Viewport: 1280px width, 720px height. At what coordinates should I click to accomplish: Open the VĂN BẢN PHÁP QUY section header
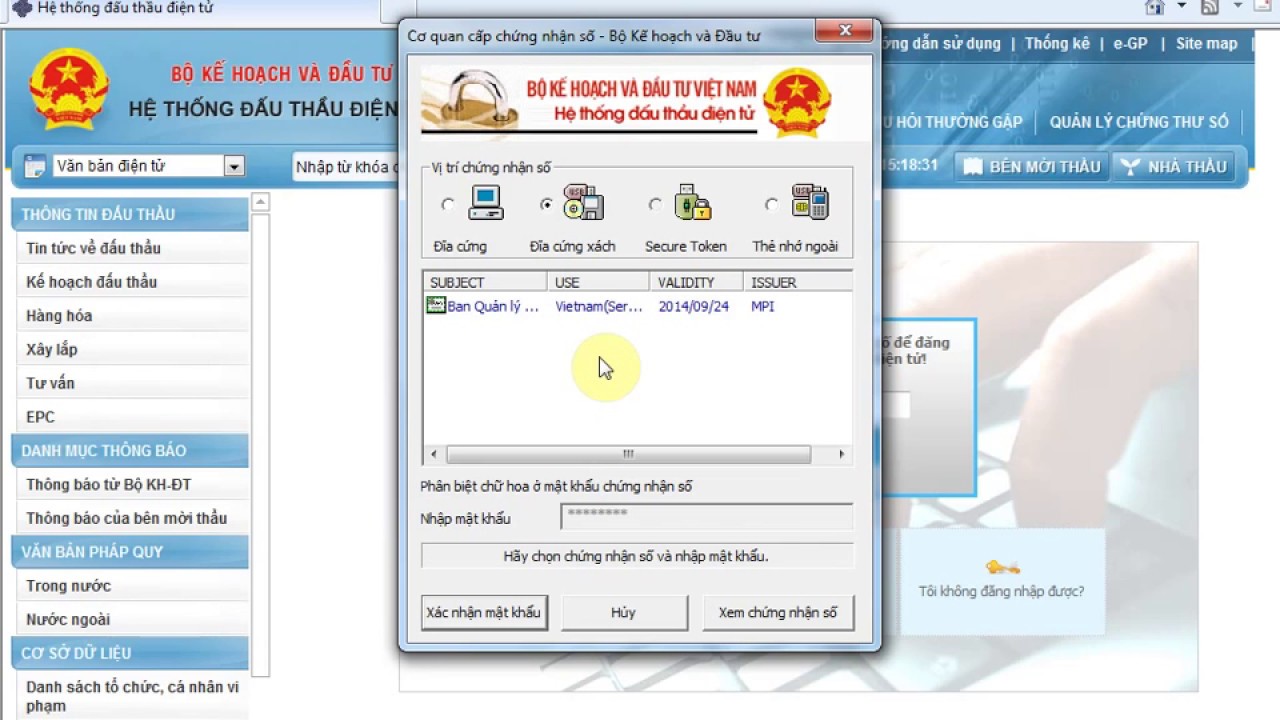click(x=130, y=552)
